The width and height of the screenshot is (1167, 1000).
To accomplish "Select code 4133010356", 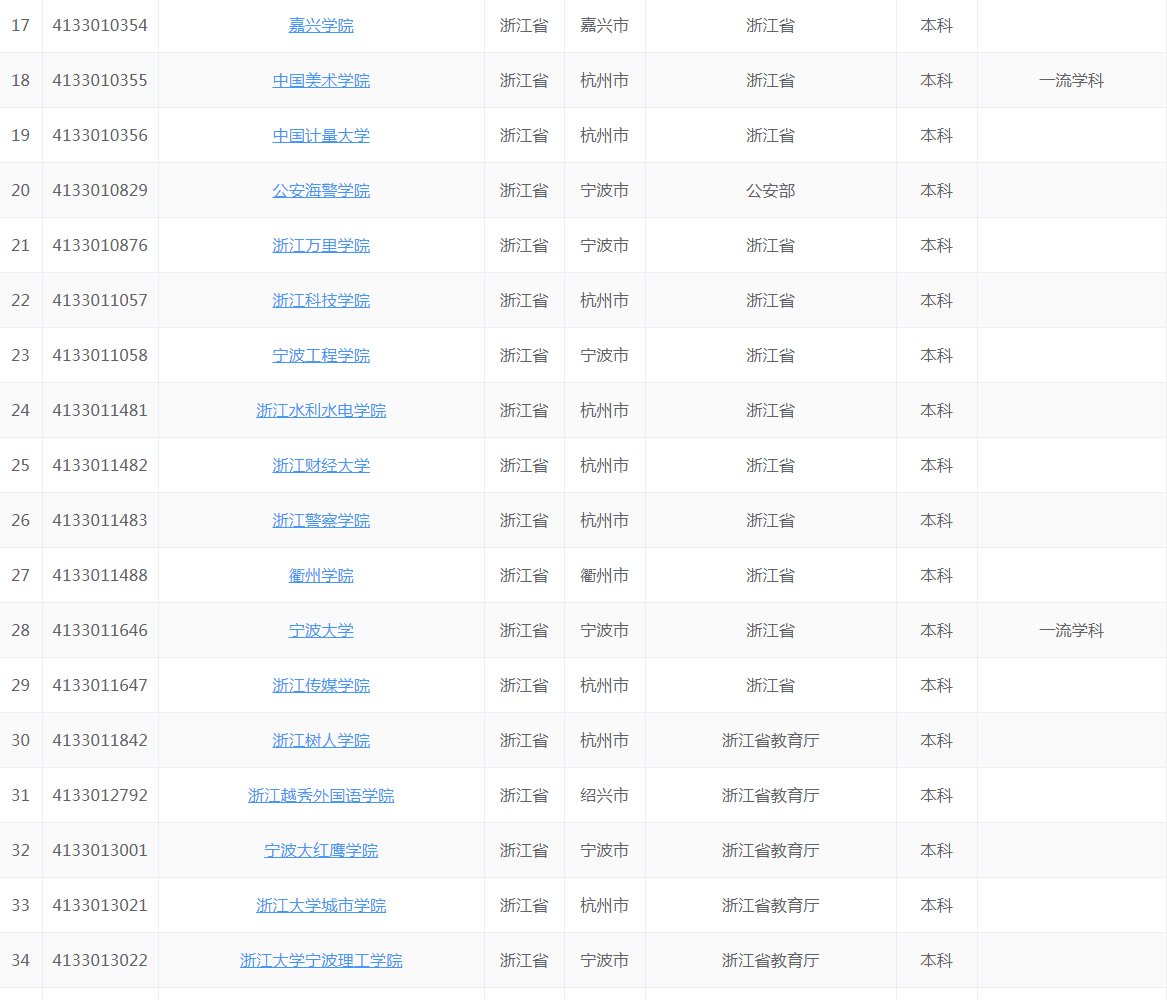I will (x=100, y=135).
